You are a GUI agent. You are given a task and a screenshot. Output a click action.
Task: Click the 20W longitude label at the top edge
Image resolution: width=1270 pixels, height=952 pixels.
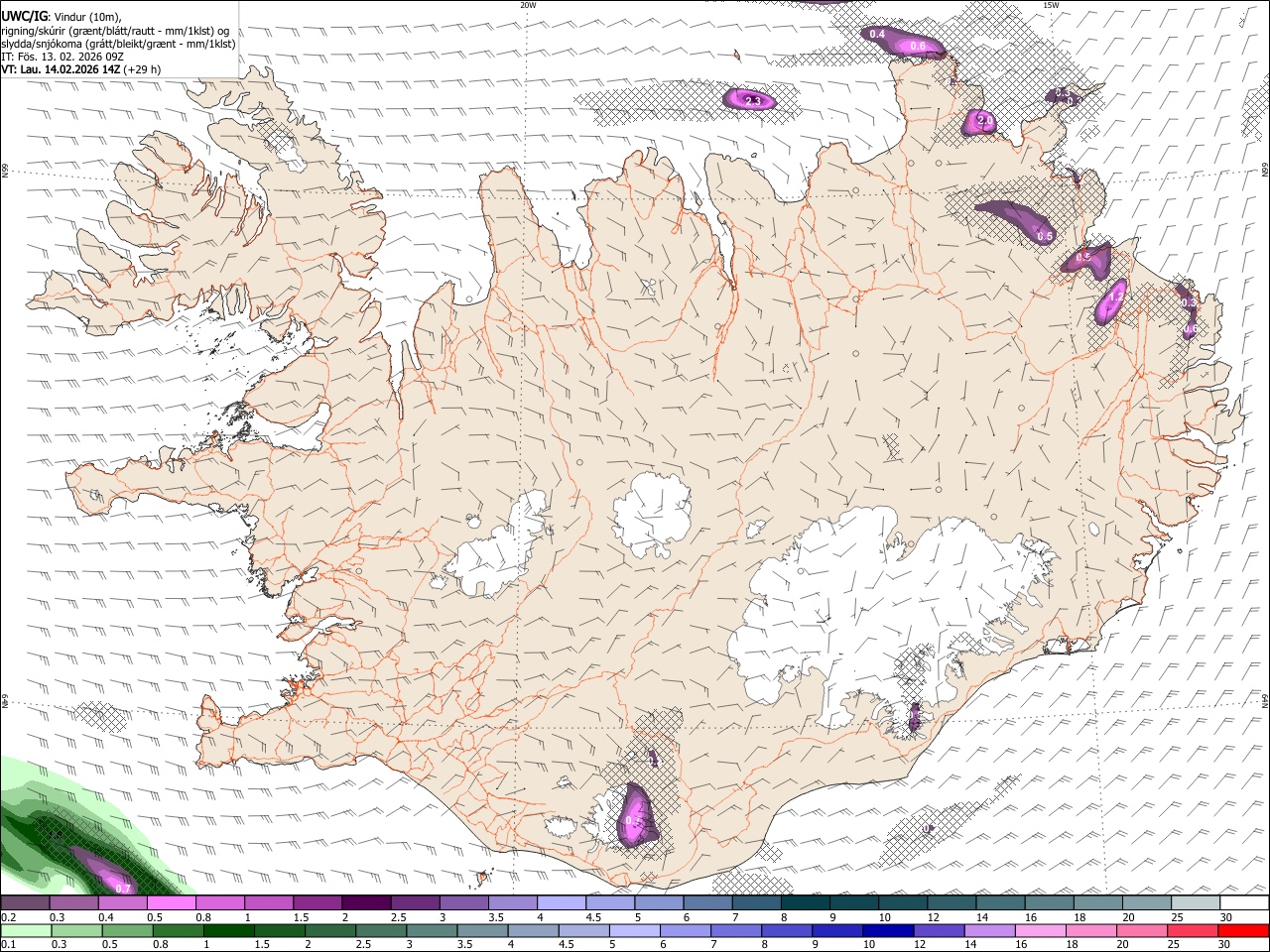point(528,5)
